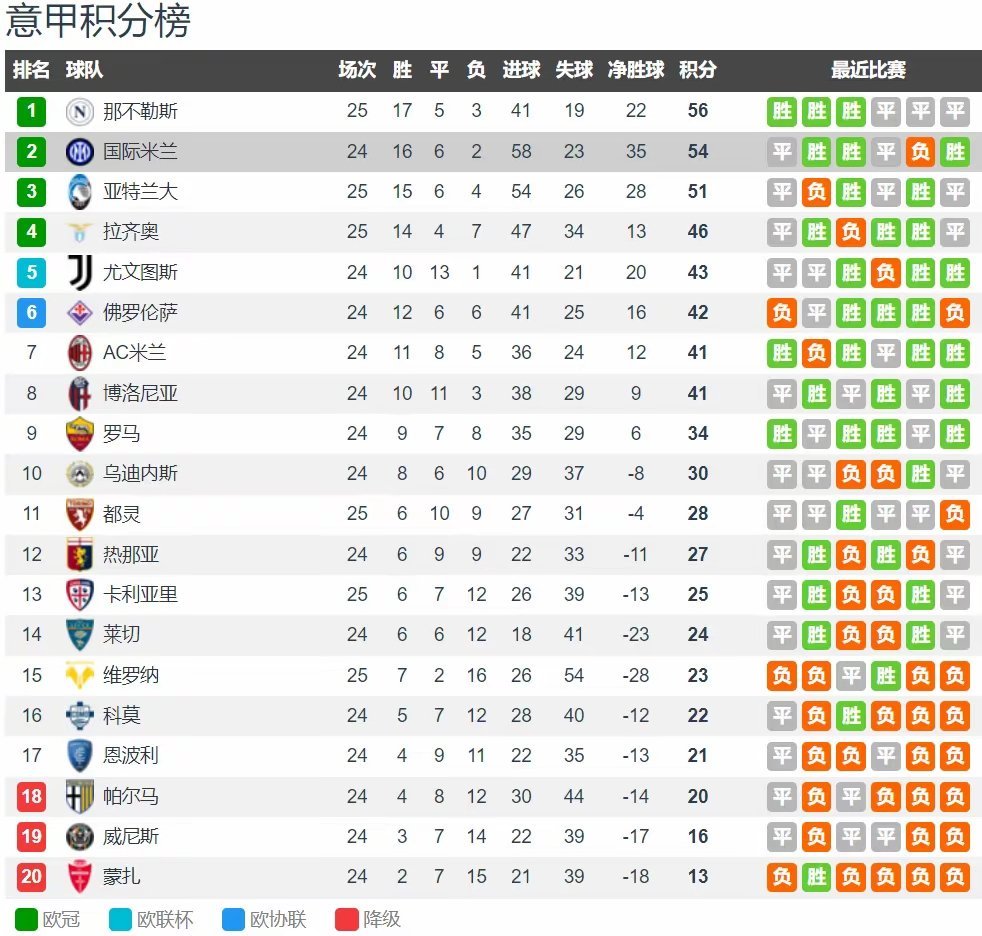This screenshot has height=936, width=982.
Task: Click the 进球 column header
Action: click(x=521, y=70)
